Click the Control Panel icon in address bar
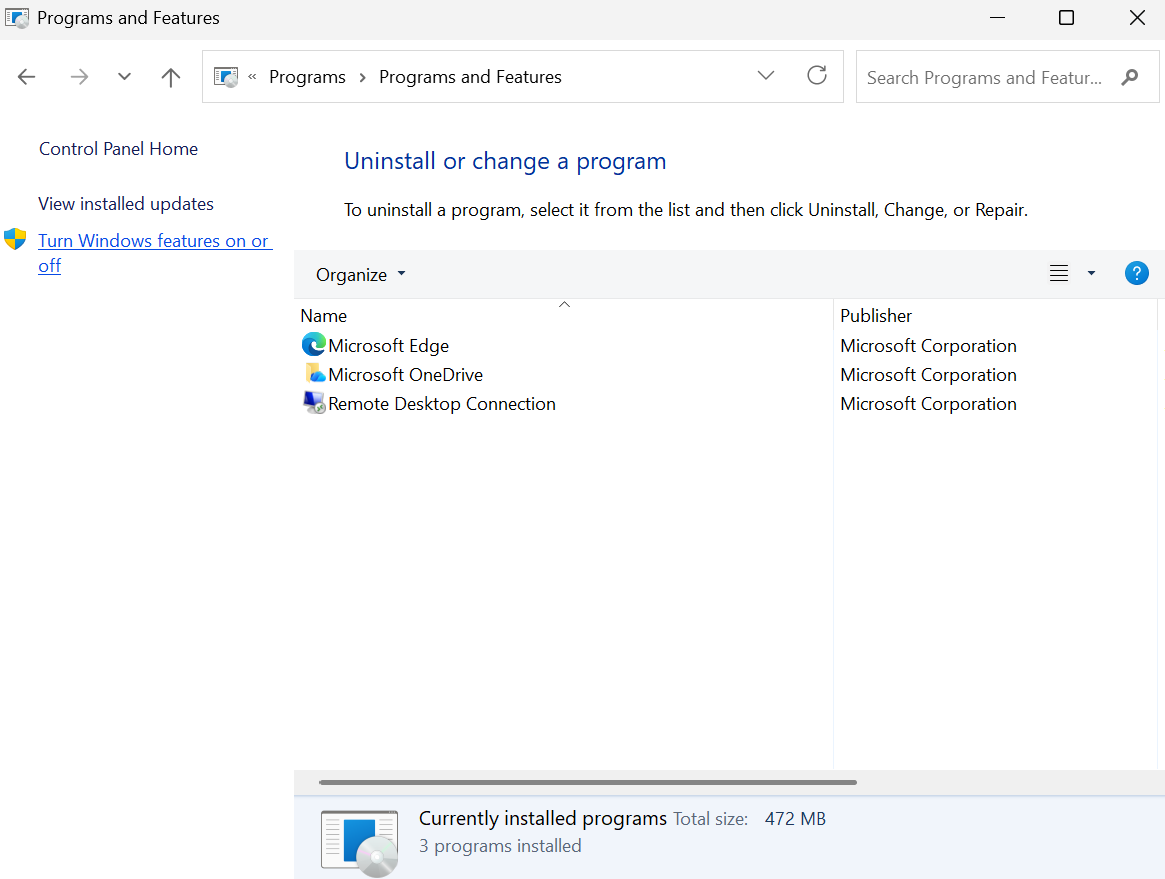The height and width of the screenshot is (879, 1165). coord(226,77)
